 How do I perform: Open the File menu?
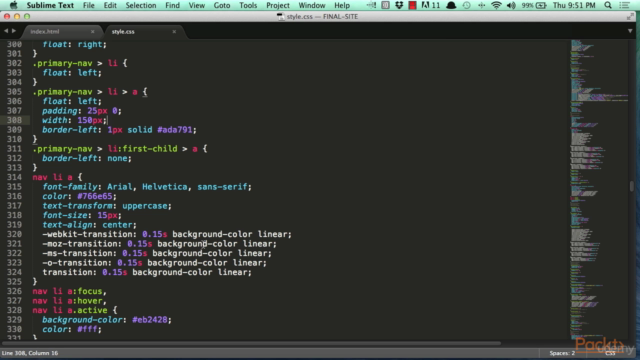coord(89,5)
